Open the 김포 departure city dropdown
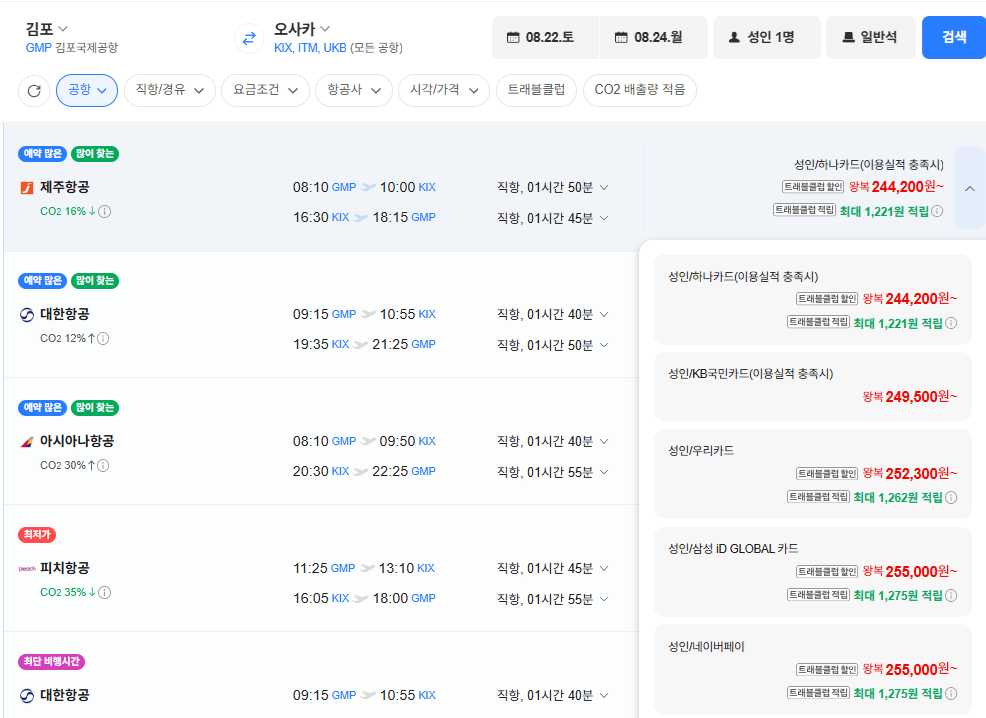Viewport: 986px width, 718px height. [47, 29]
